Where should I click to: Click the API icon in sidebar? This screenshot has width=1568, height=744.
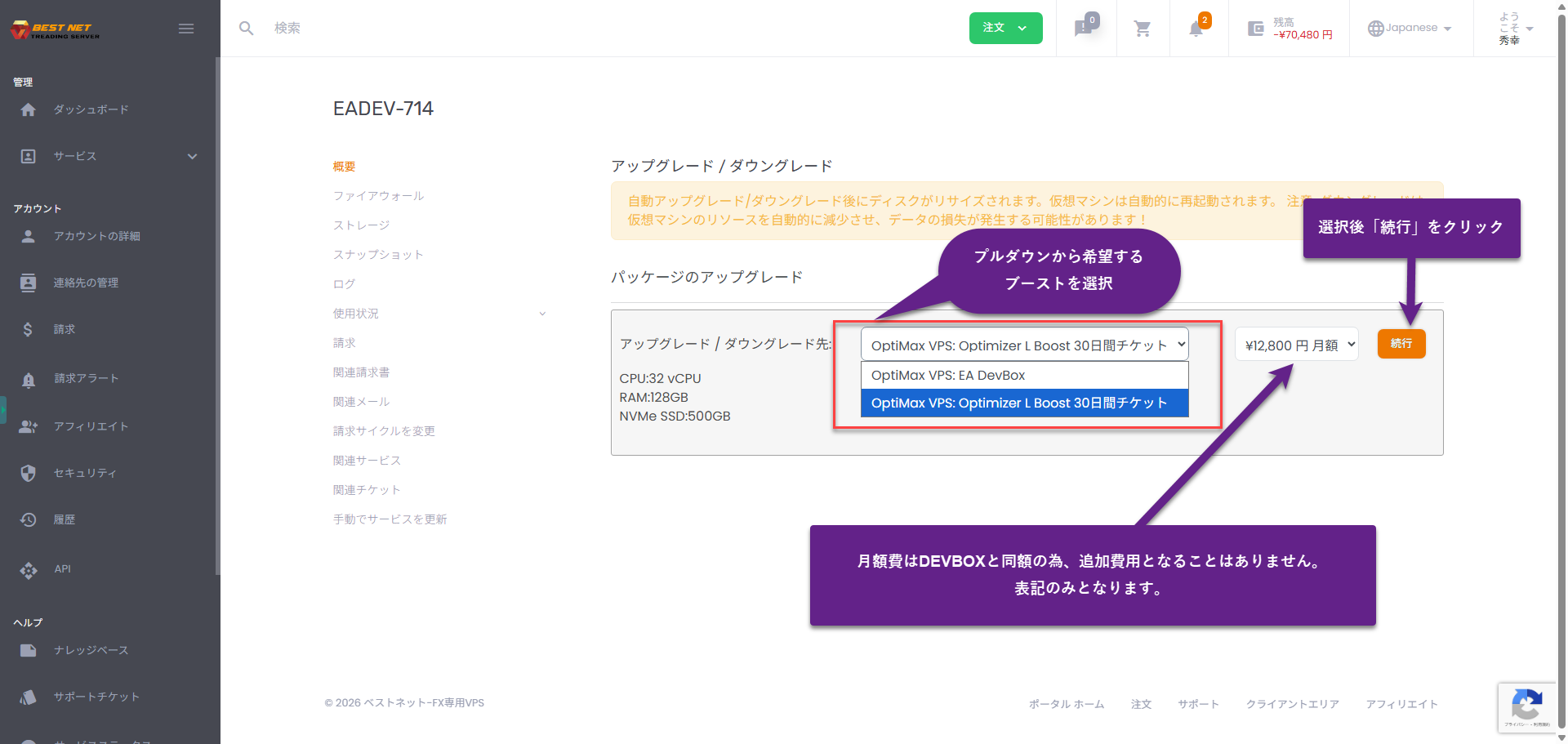click(29, 569)
